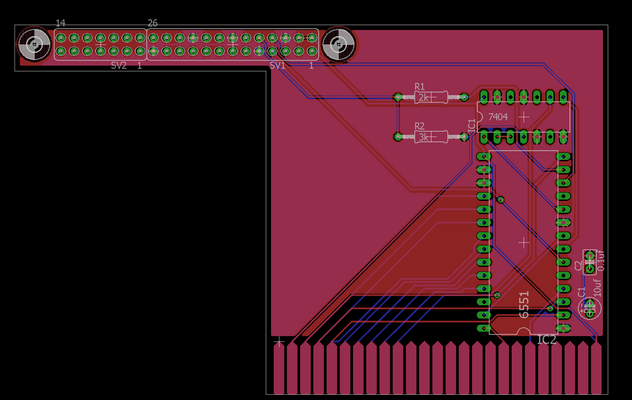Screen dimensions: 632x400
Task: Select capacitor C2 0.1uF
Action: [590, 263]
